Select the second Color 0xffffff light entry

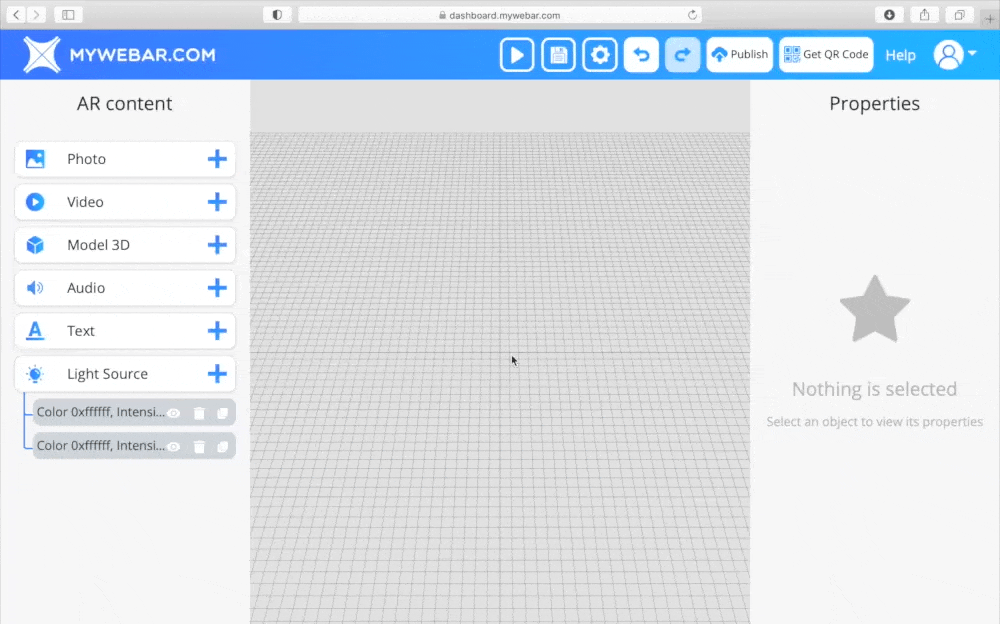point(101,446)
